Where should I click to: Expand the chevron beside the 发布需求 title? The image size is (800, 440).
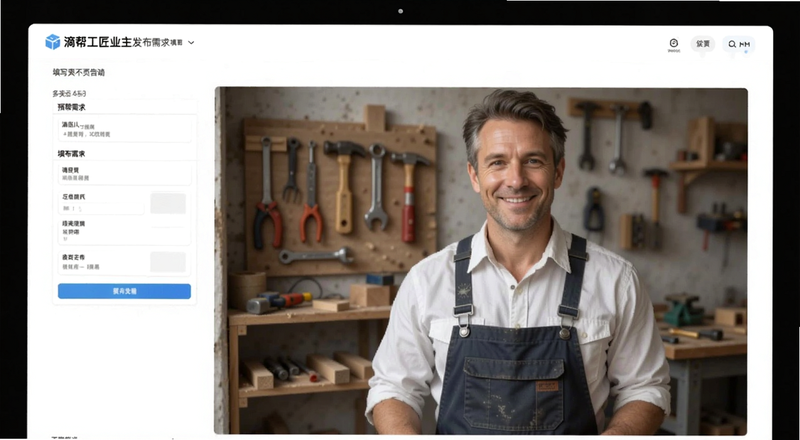pyautogui.click(x=191, y=42)
